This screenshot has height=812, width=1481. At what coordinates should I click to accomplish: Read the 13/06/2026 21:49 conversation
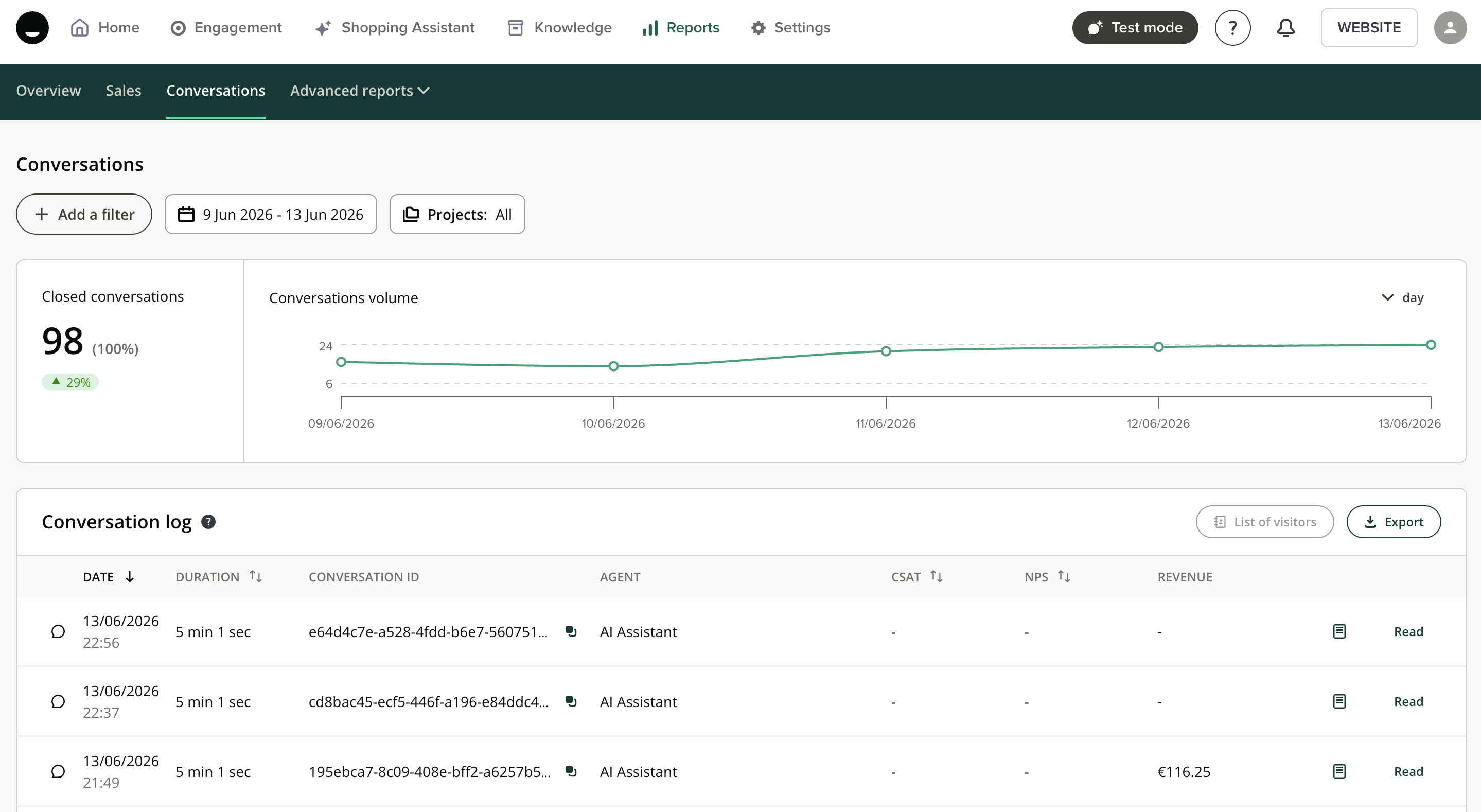tap(1408, 771)
